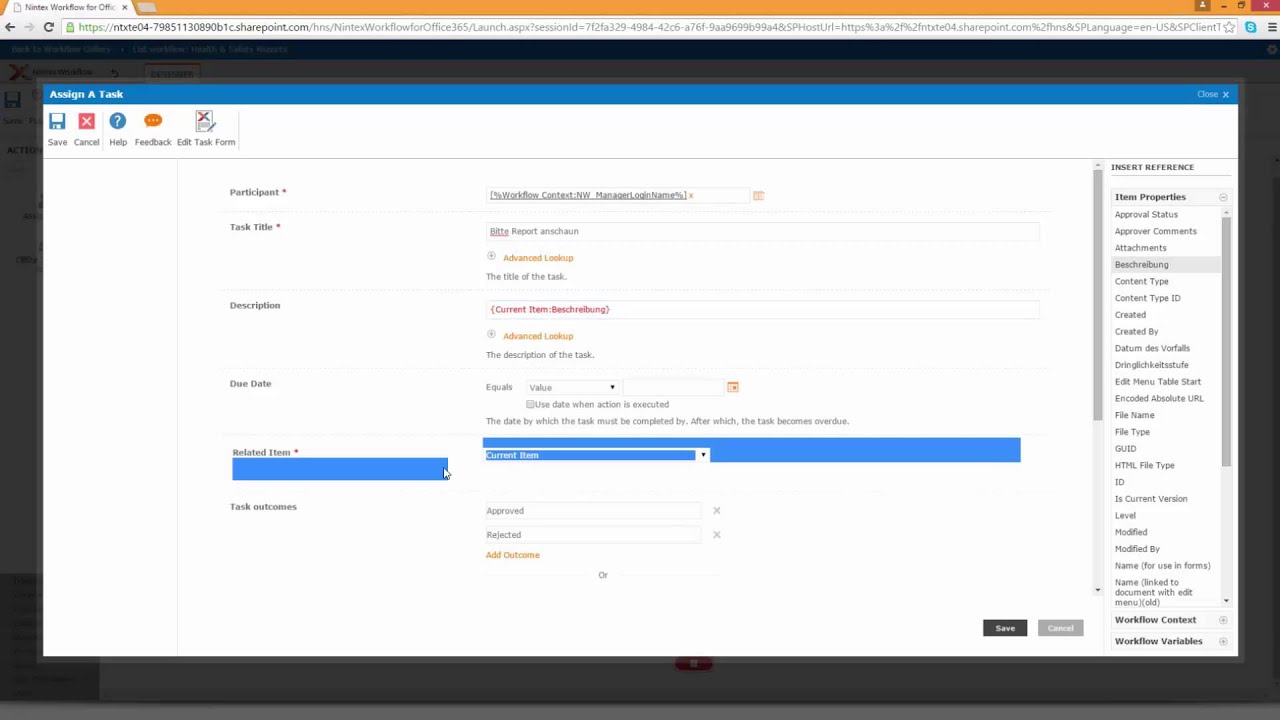Expand the Workflow Context section

coord(1223,620)
